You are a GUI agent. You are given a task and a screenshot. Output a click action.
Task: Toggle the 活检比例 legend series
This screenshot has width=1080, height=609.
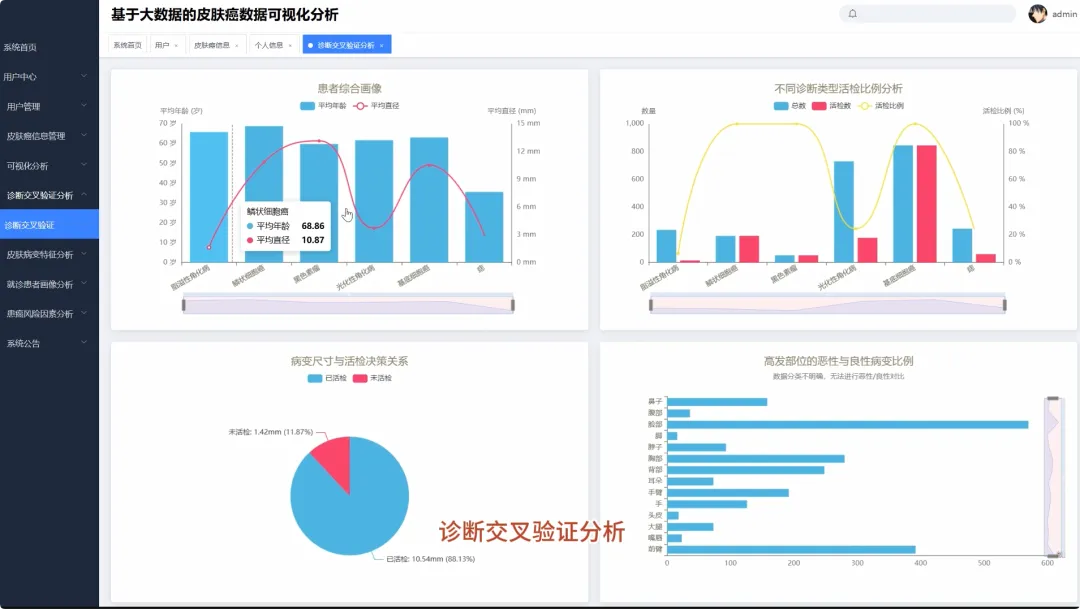click(x=881, y=106)
